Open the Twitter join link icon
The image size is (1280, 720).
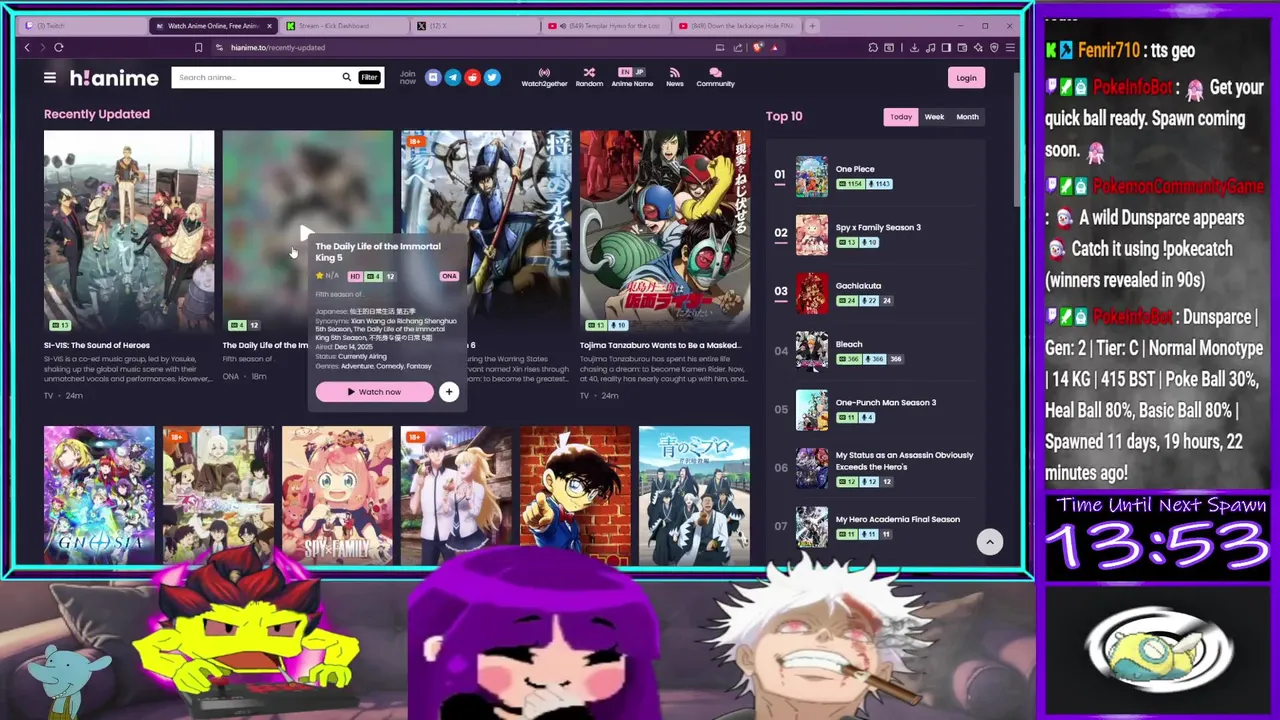[492, 77]
